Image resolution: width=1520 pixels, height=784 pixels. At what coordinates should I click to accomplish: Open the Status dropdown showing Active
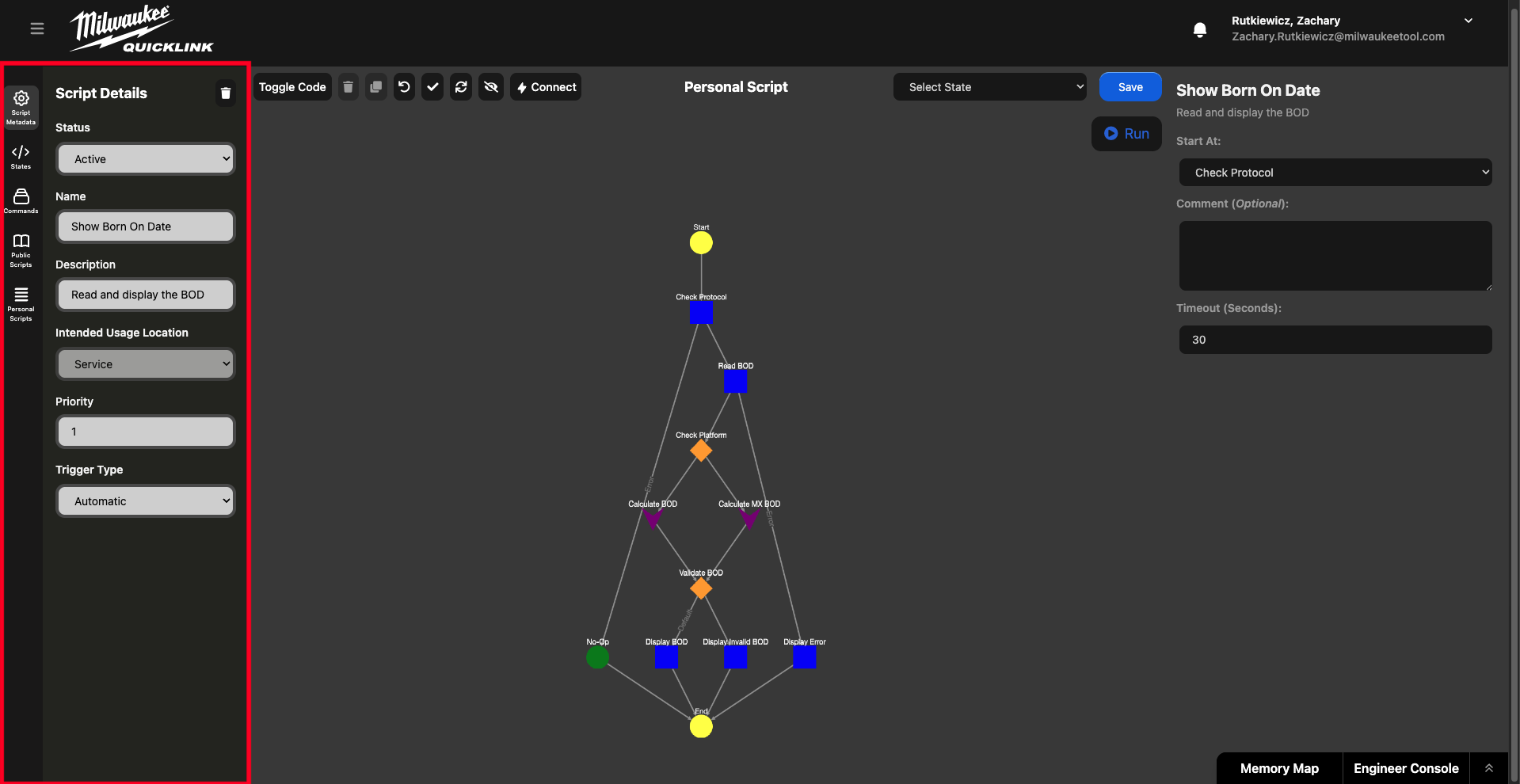click(x=146, y=159)
